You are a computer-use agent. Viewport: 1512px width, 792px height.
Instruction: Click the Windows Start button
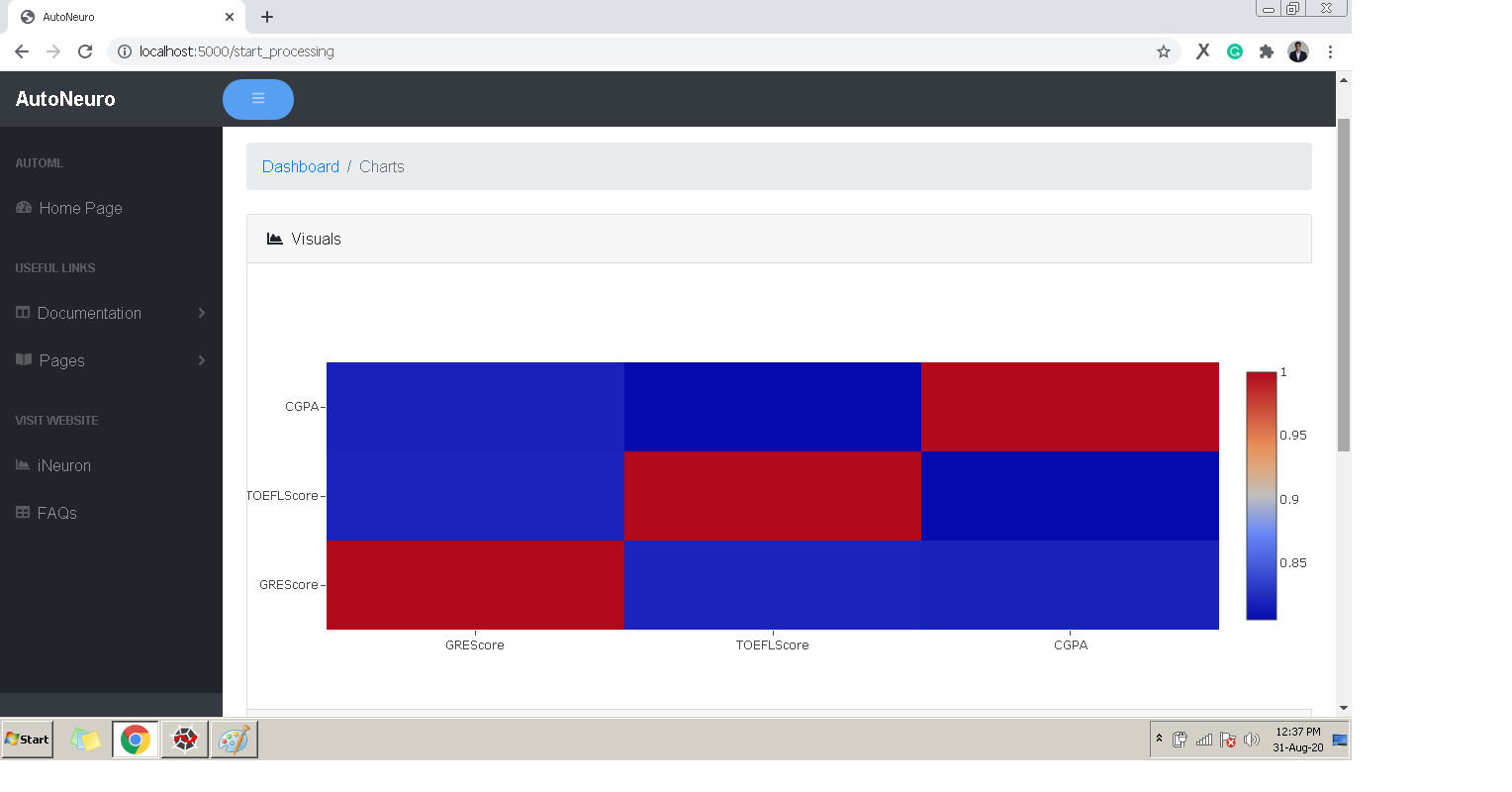(28, 740)
